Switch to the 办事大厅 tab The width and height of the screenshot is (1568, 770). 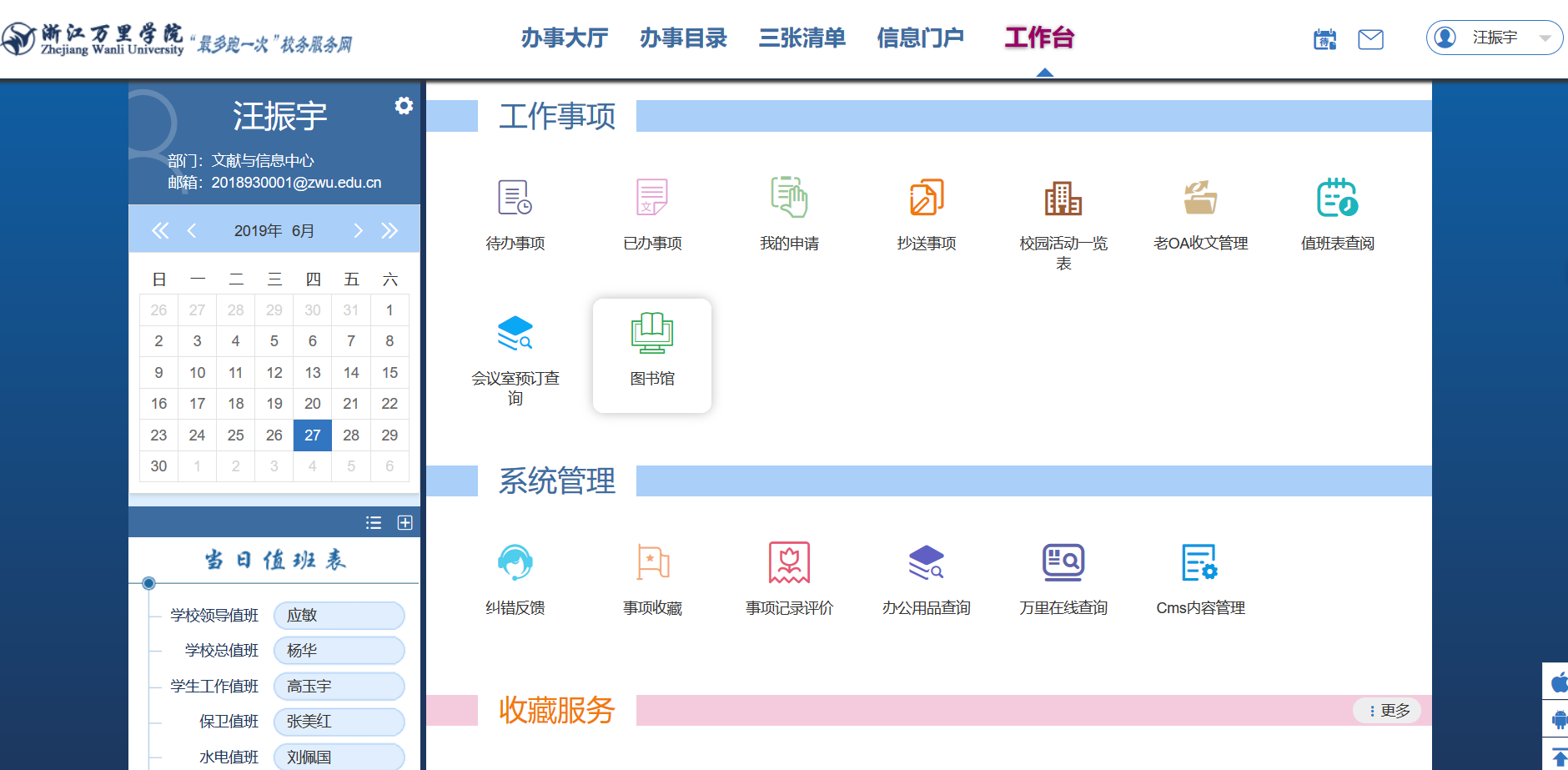(565, 38)
